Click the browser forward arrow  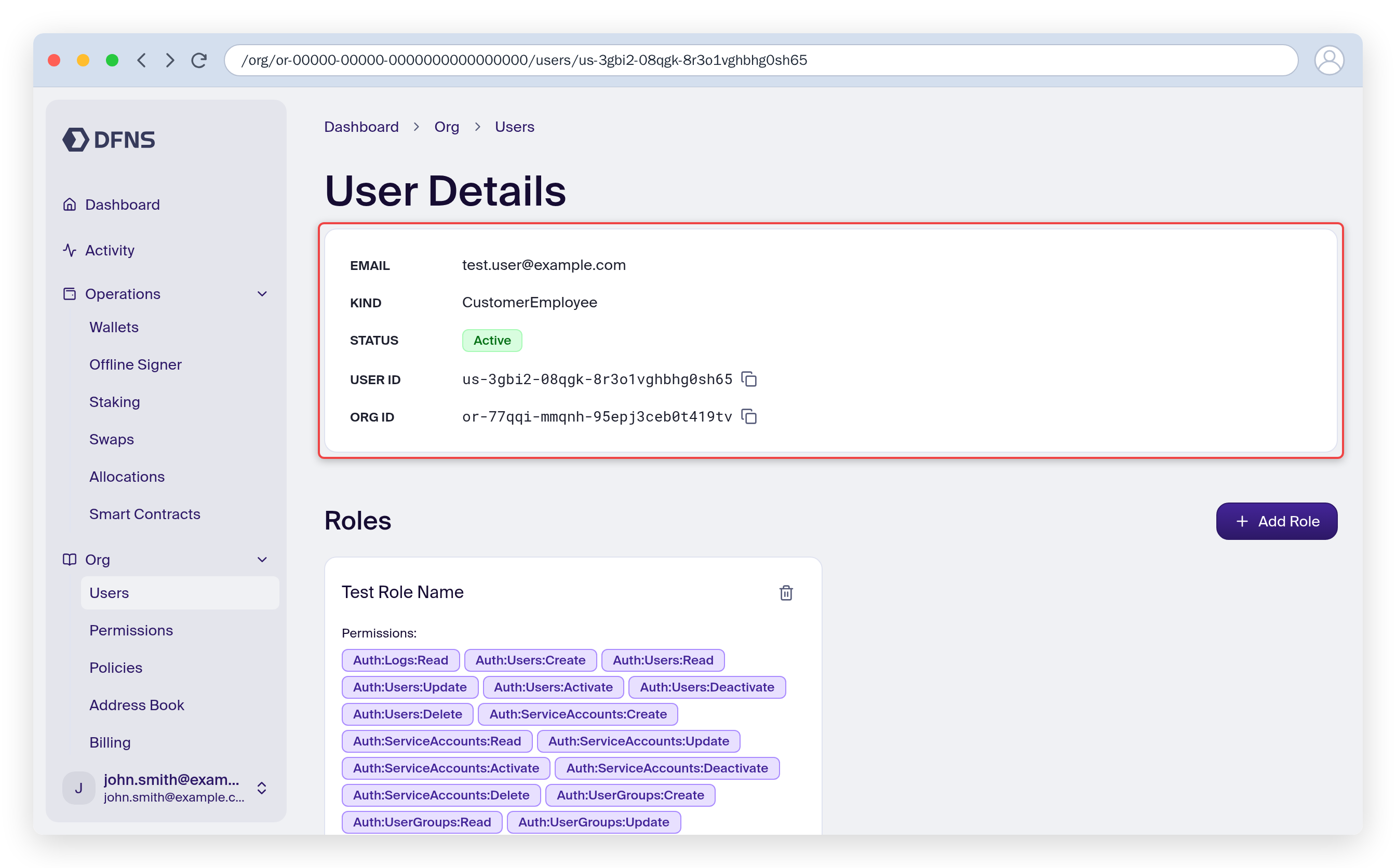point(169,60)
